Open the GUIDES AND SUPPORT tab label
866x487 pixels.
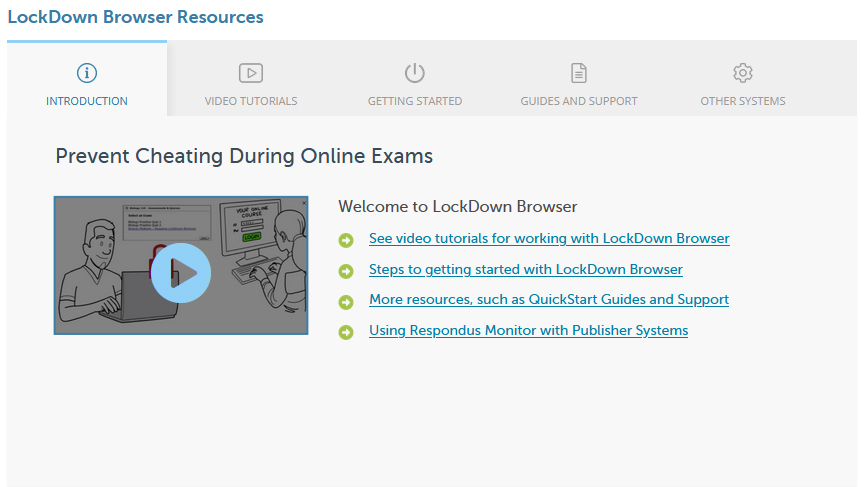[x=579, y=101]
